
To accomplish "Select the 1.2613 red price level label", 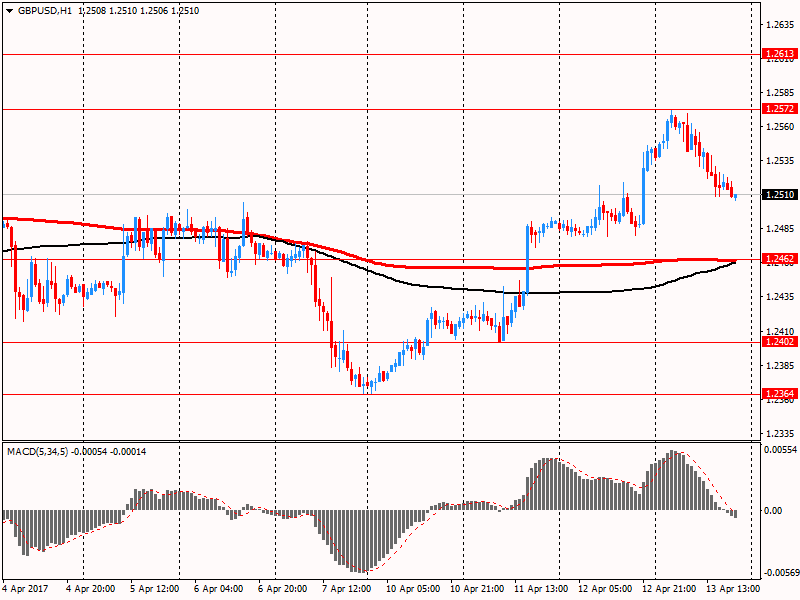I will click(x=780, y=54).
